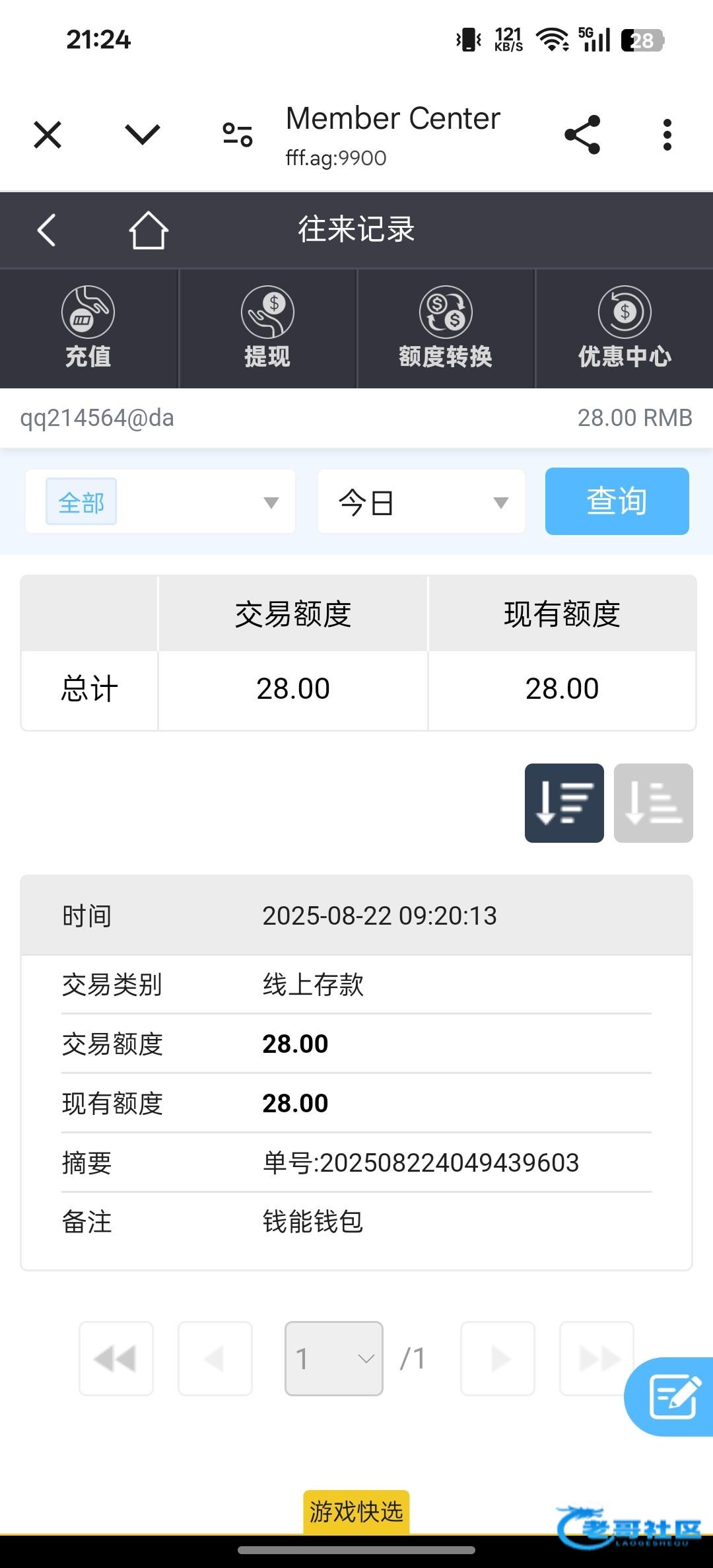Jump to the first page of records
This screenshot has width=713, height=1568.
coord(116,1359)
